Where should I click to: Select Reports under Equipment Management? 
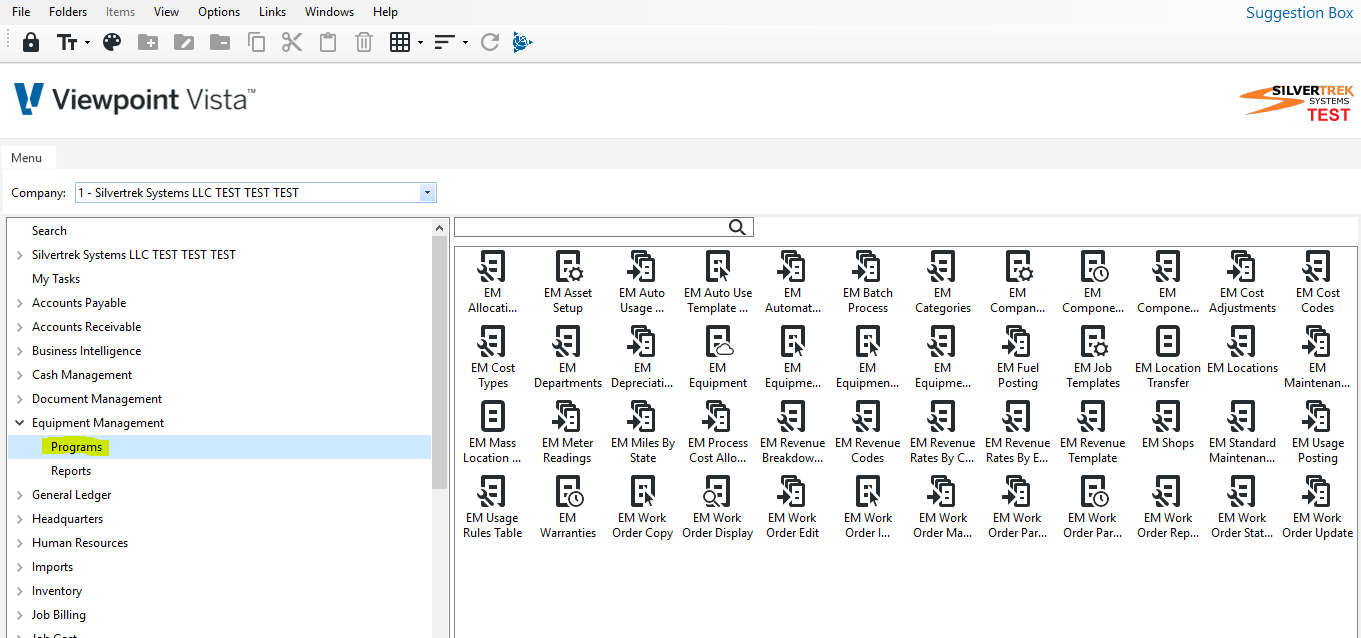click(71, 471)
